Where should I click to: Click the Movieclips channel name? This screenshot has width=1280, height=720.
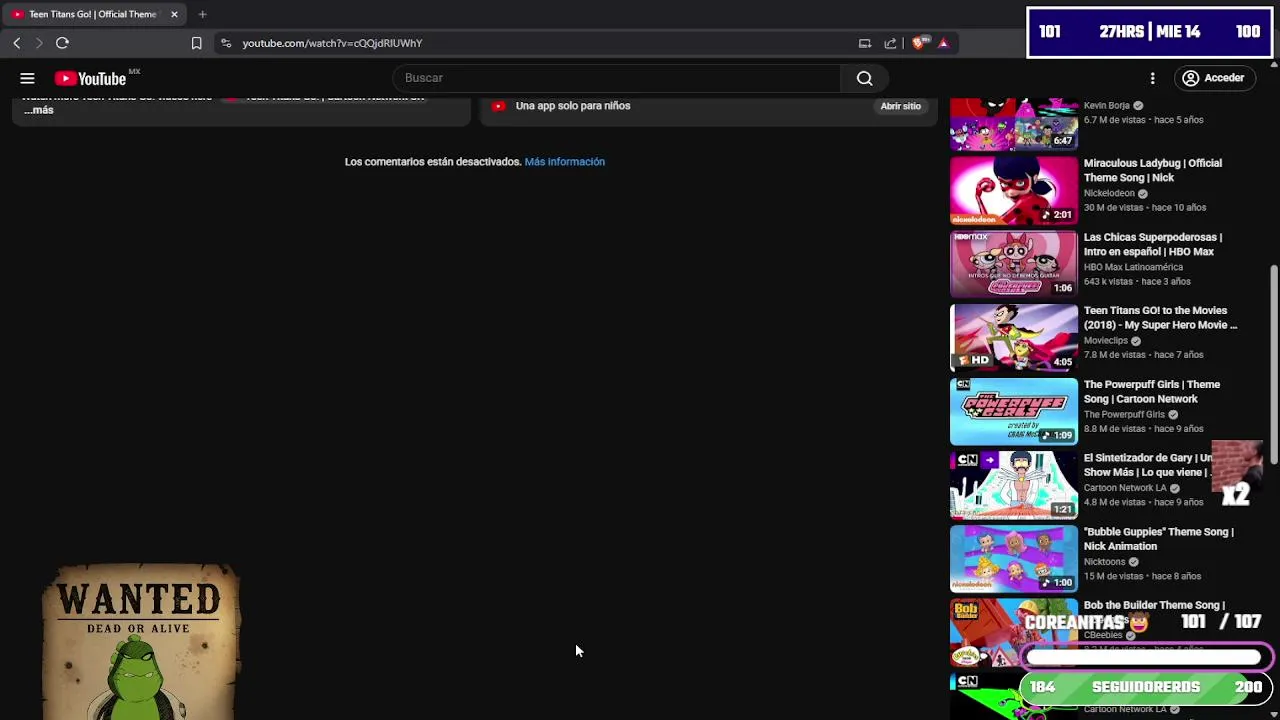[1106, 340]
